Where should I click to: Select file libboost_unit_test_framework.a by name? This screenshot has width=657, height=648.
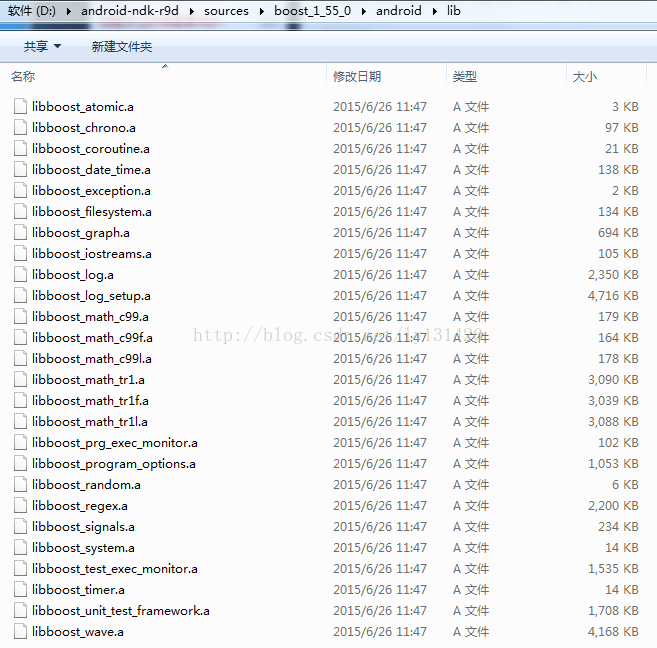click(121, 611)
